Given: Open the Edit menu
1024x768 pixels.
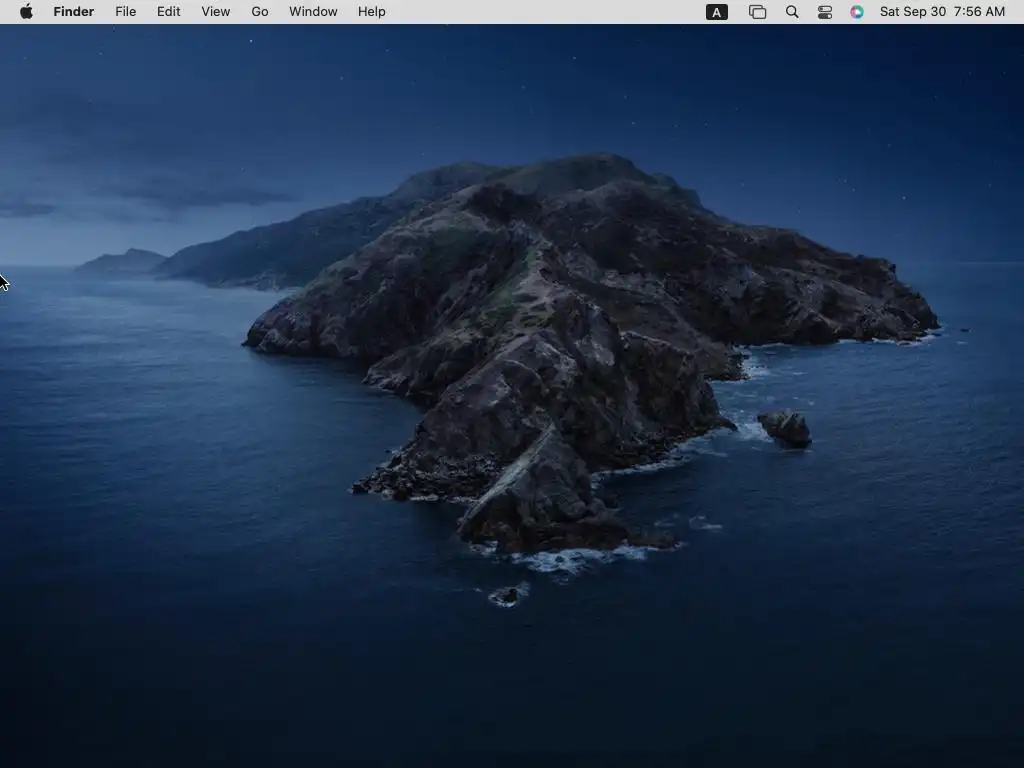Looking at the screenshot, I should [x=168, y=12].
